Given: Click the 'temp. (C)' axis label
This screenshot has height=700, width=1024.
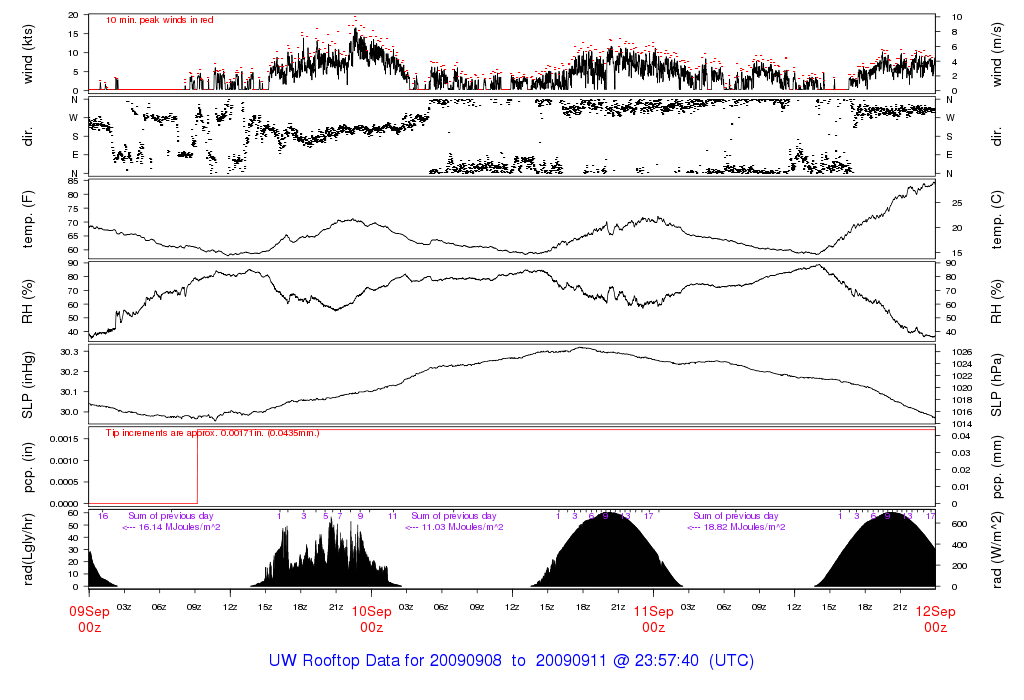Looking at the screenshot, I should tap(997, 219).
